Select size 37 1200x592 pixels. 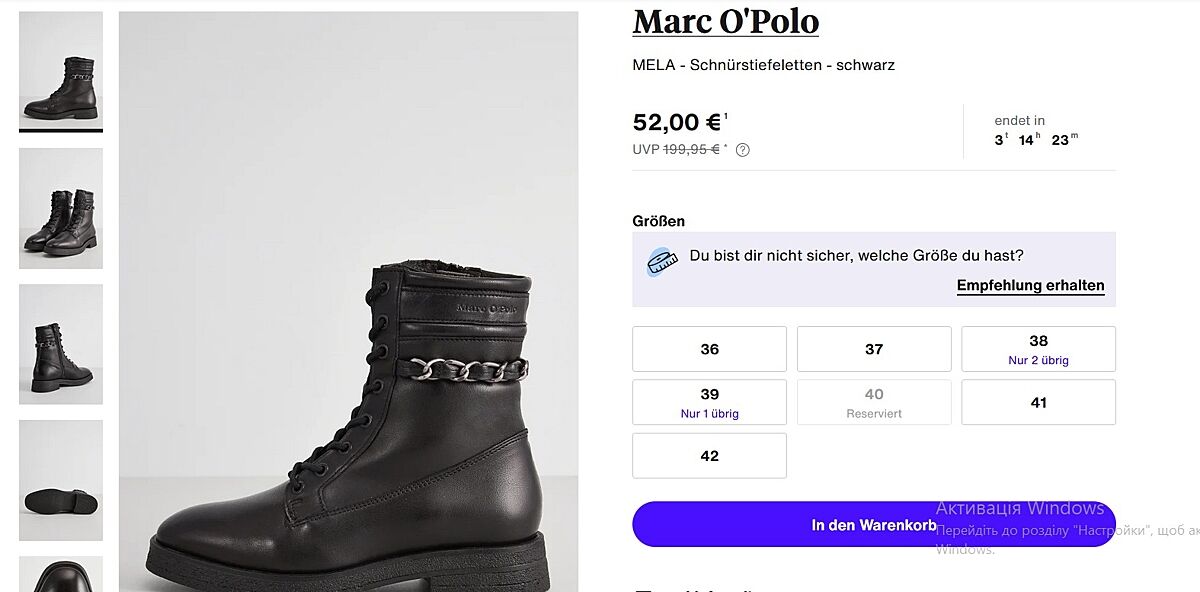point(874,349)
